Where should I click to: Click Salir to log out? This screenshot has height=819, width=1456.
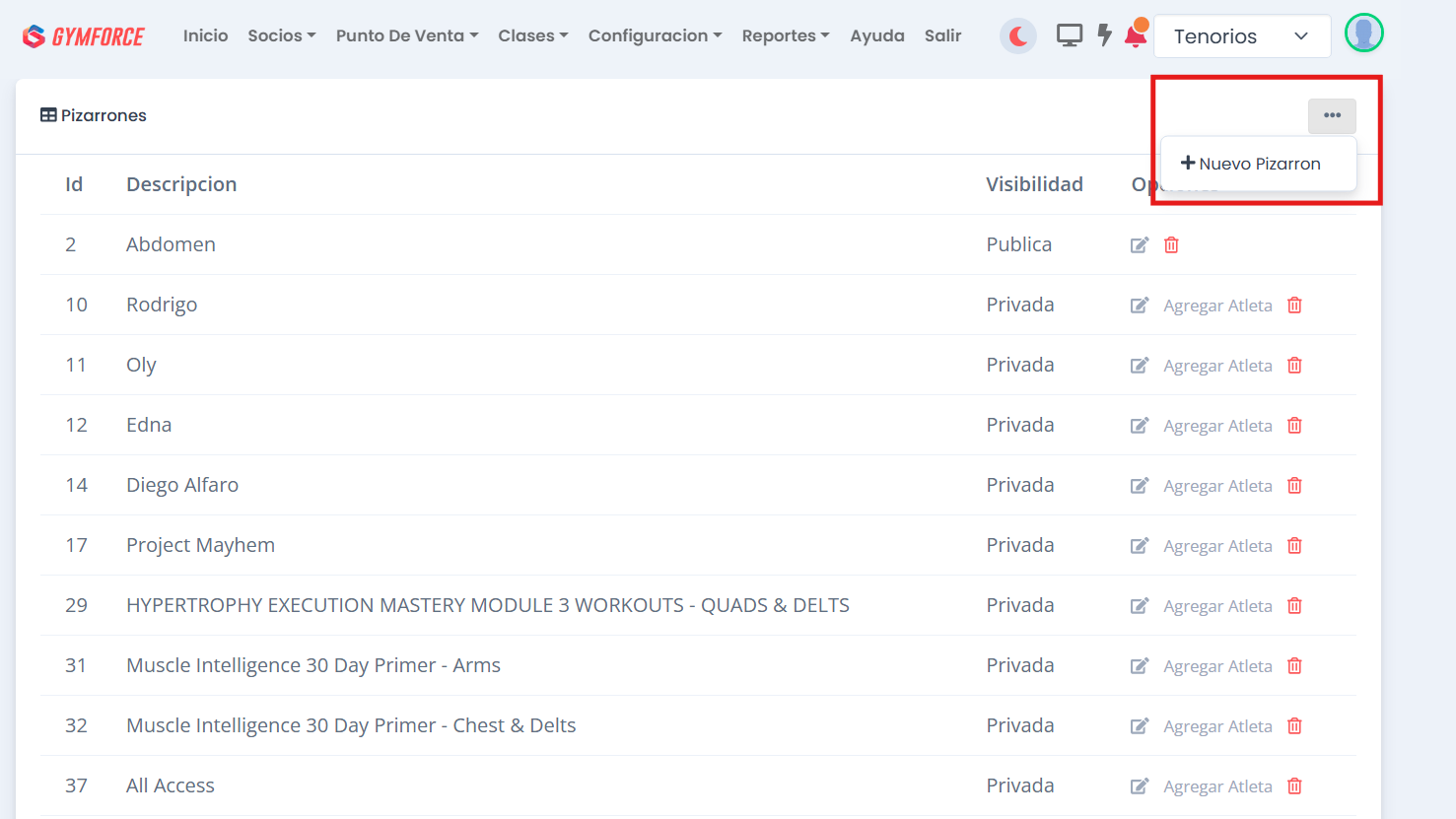942,35
